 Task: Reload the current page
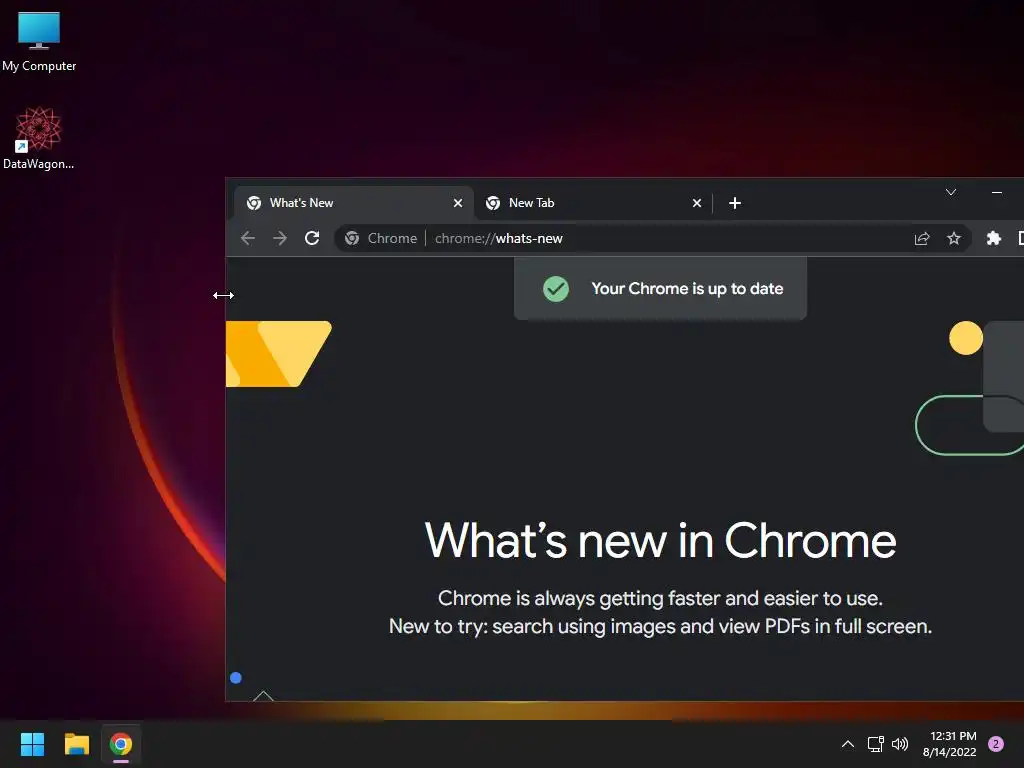312,238
